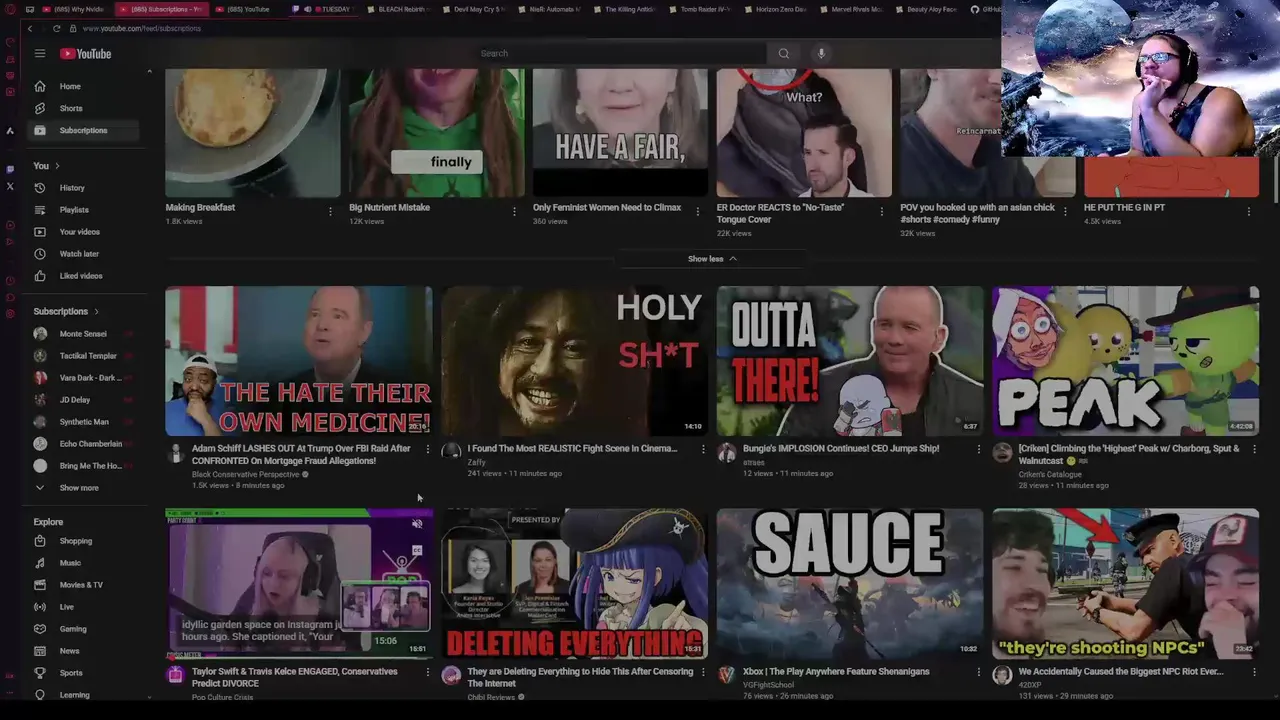The height and width of the screenshot is (720, 1280).
Task: Open Echo Chamberlain channel
Action: click(x=84, y=444)
